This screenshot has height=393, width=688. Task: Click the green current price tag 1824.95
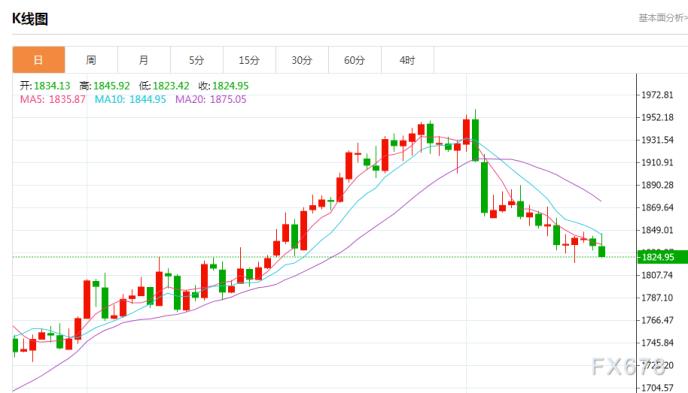(x=663, y=257)
